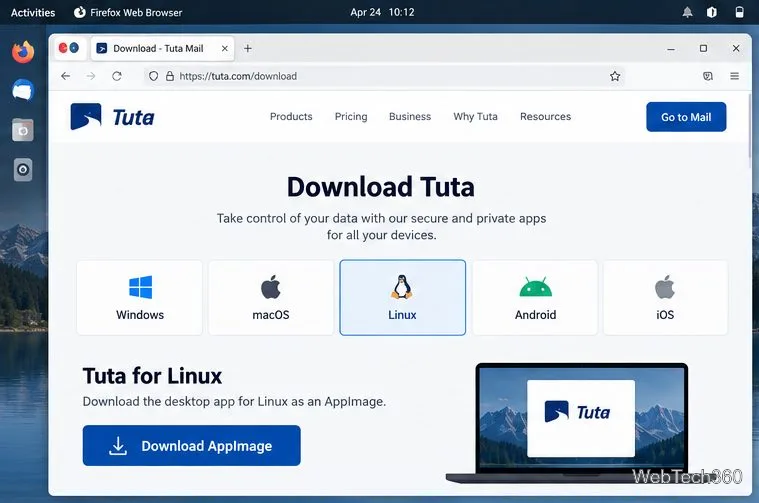Select the Android platform card
The height and width of the screenshot is (503, 759).
535,297
